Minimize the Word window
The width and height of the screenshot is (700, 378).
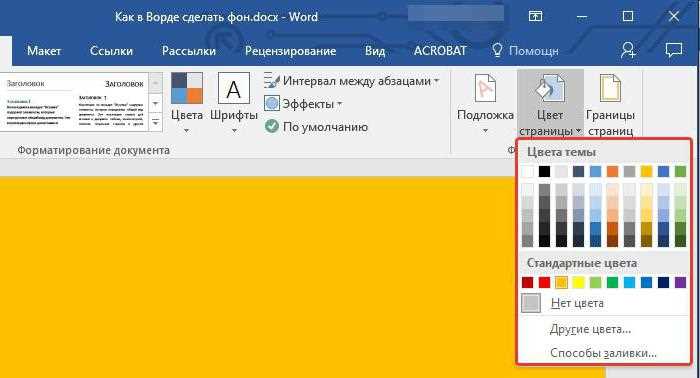[582, 17]
